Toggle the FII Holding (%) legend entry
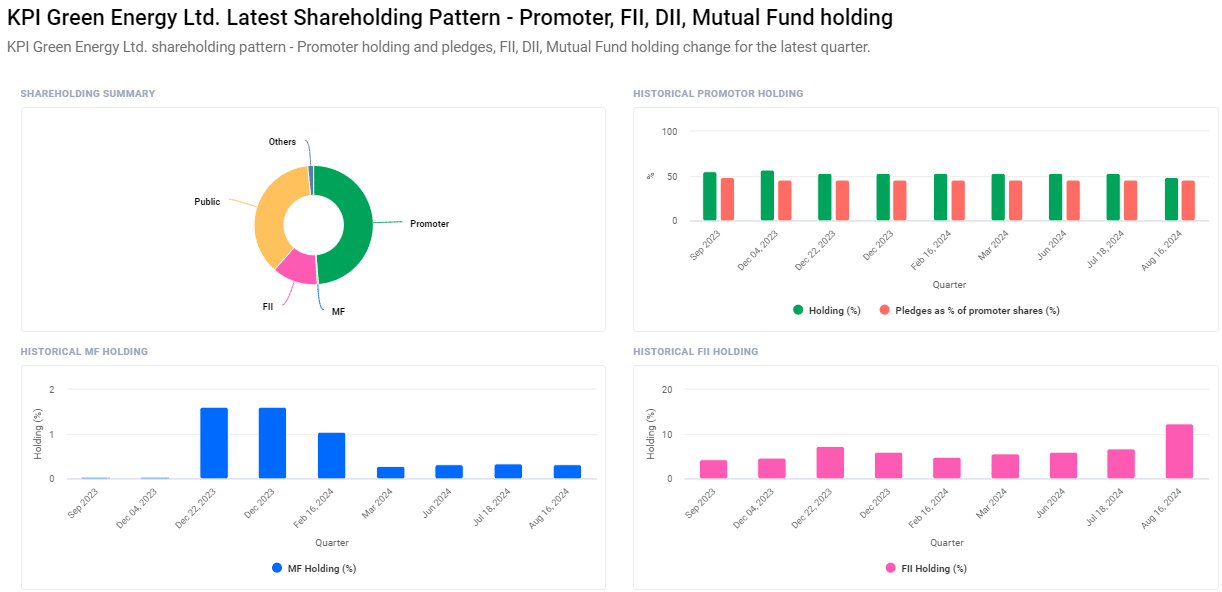The image size is (1222, 592). pos(926,568)
